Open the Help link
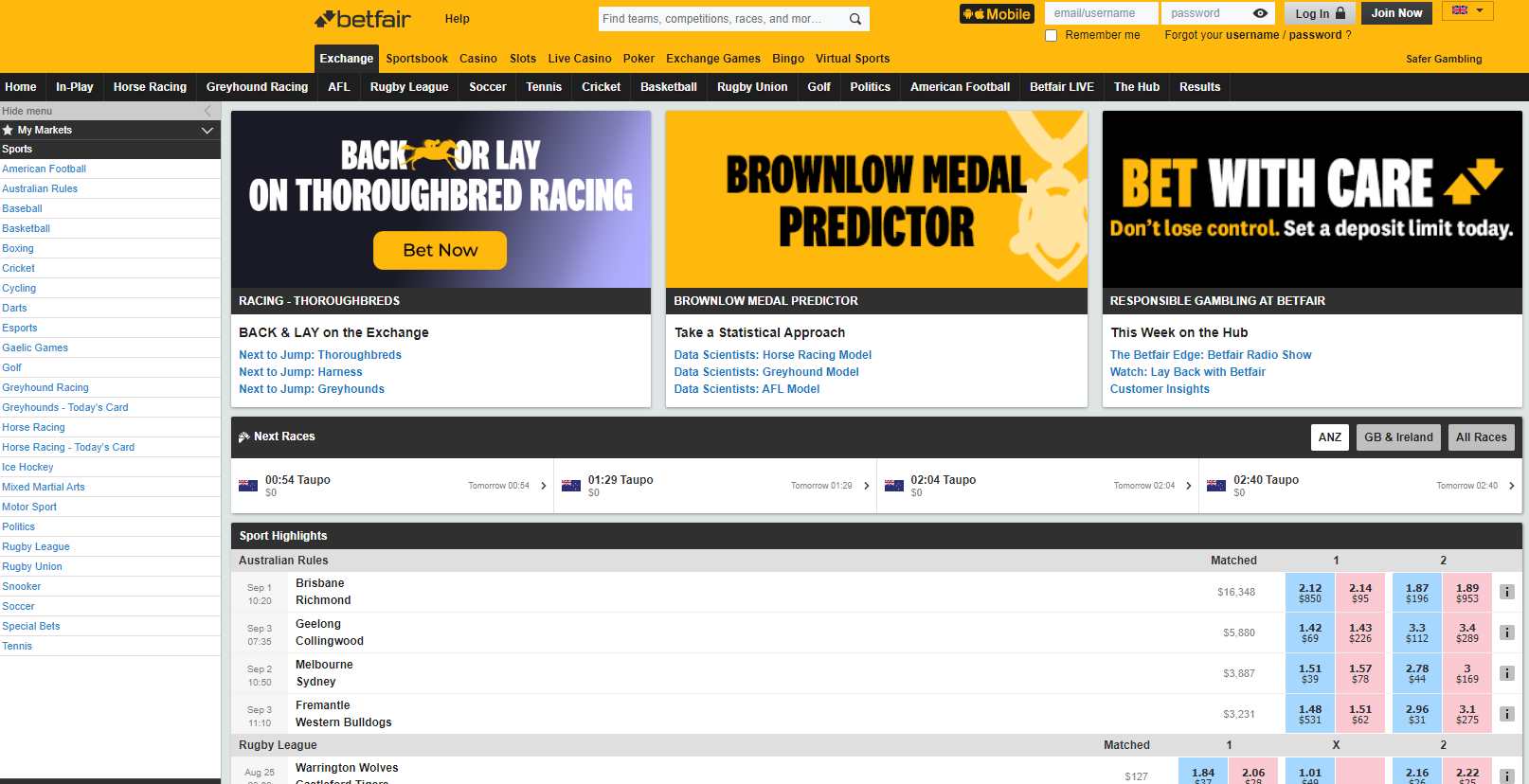 point(458,19)
